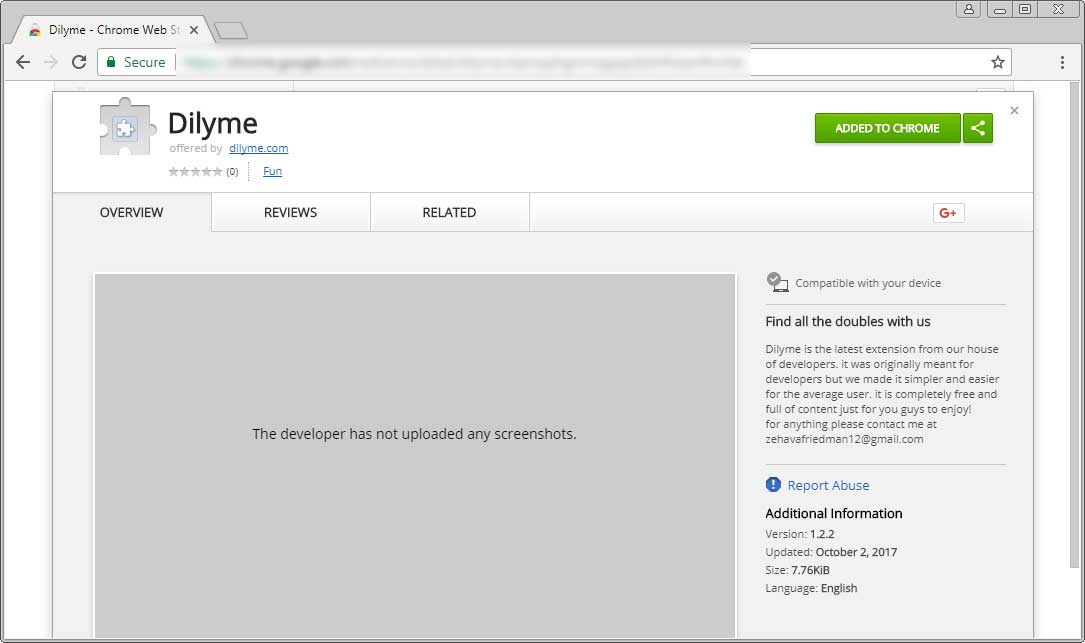
Task: Close the Dilyme extension detail dialog
Action: pyautogui.click(x=1014, y=111)
